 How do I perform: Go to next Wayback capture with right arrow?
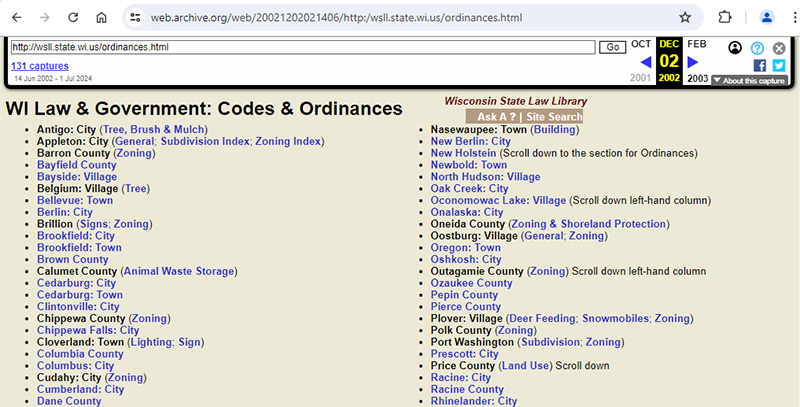(x=692, y=62)
